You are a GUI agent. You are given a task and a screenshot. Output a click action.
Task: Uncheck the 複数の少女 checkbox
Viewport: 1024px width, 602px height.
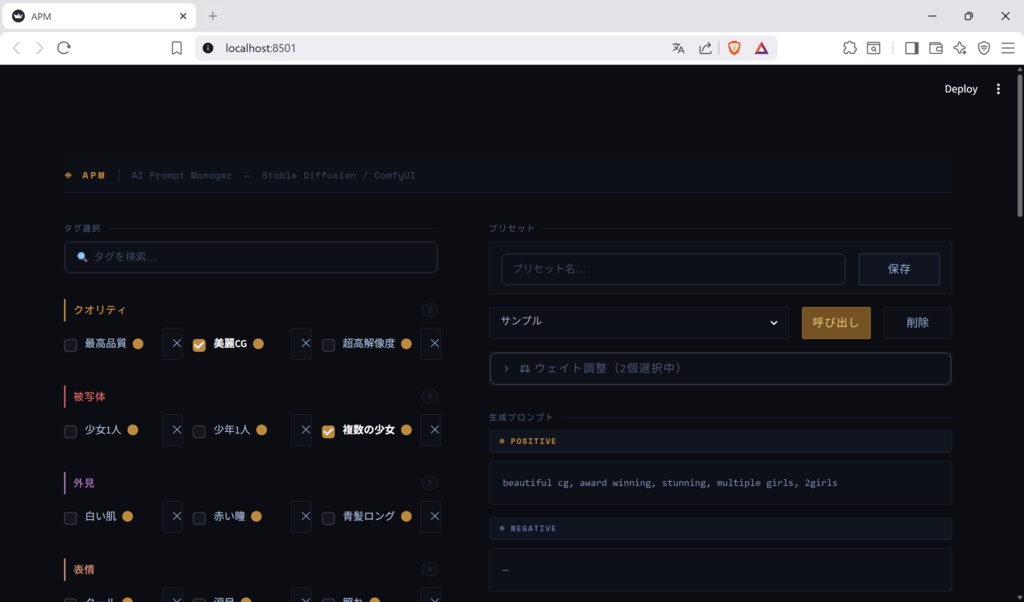[328, 431]
